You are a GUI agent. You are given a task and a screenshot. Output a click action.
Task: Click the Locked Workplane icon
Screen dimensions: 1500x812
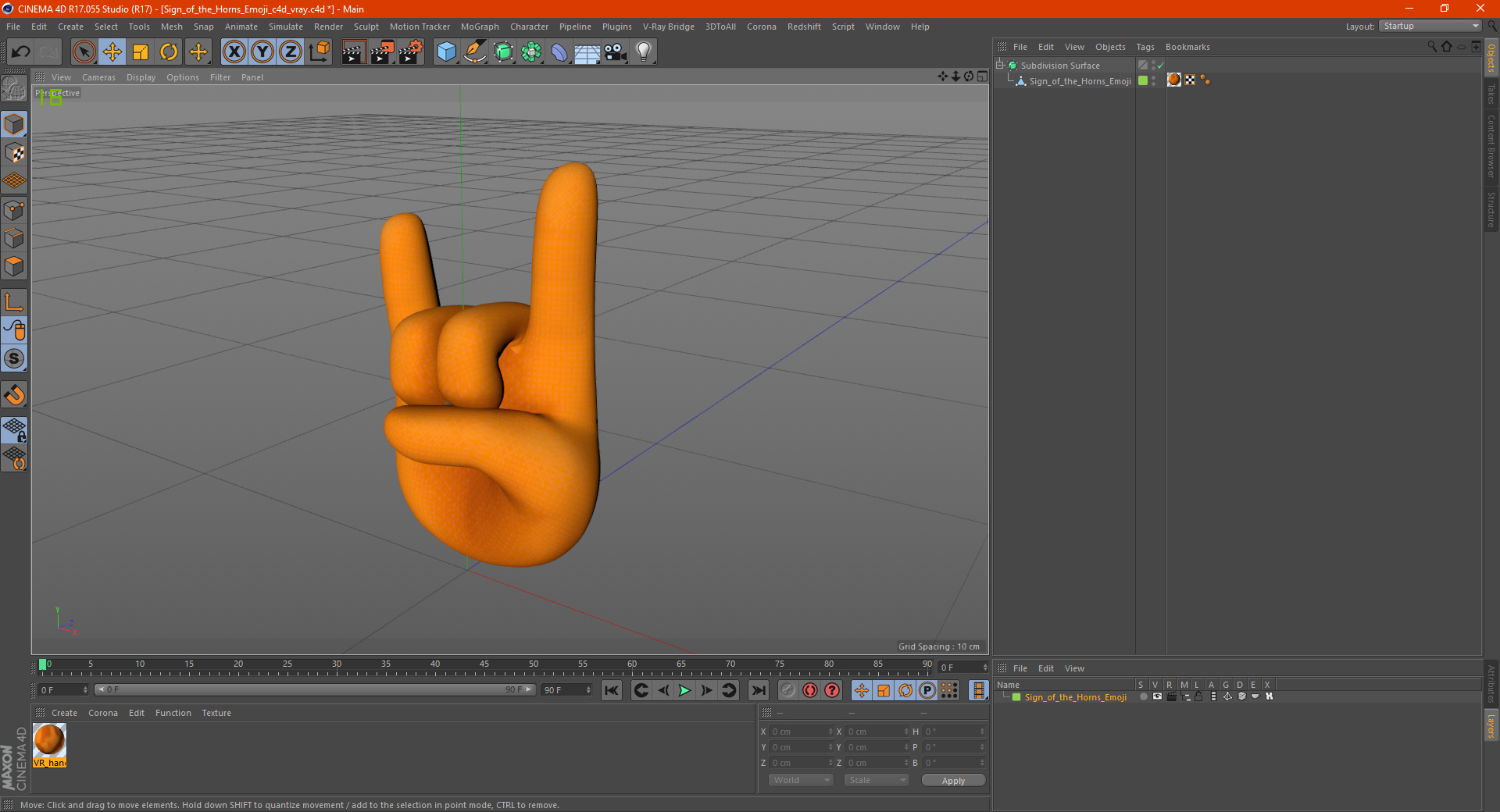tap(14, 429)
